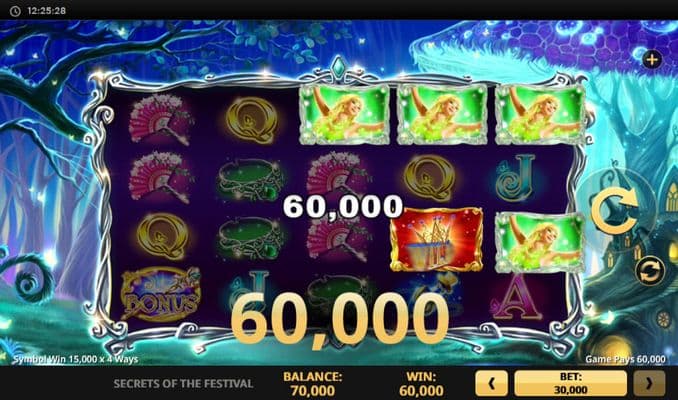Click the gold Q symbol on the second reel
678x400 pixels.
click(252, 119)
